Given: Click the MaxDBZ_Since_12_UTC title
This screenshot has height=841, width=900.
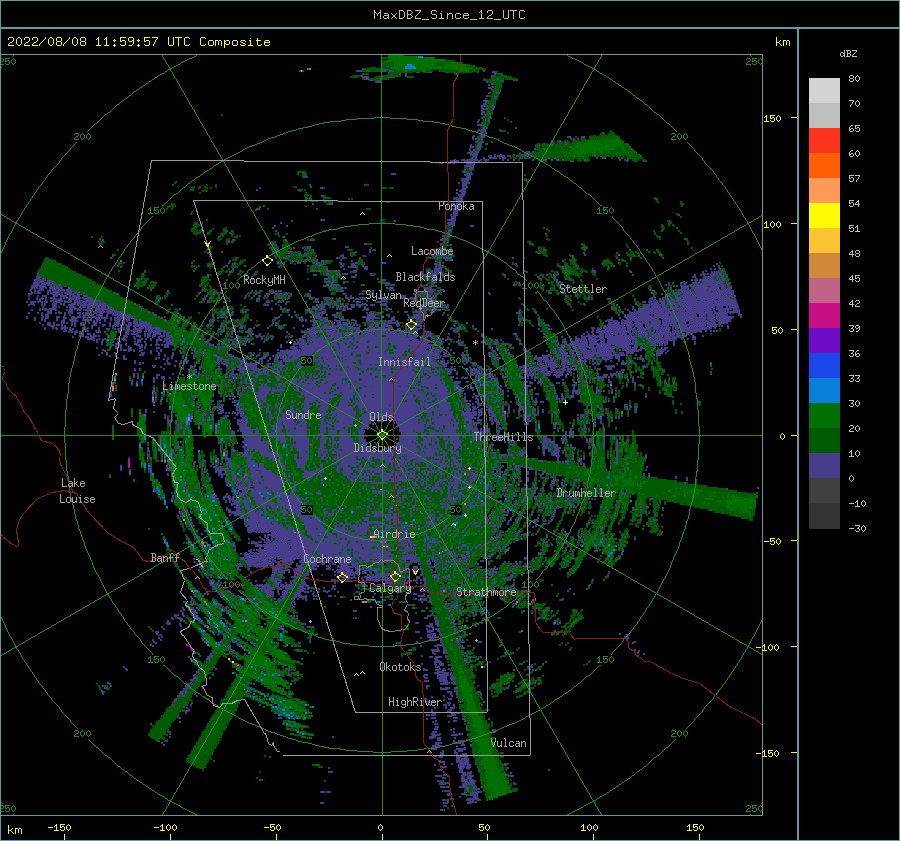Looking at the screenshot, I should pyautogui.click(x=449, y=15).
